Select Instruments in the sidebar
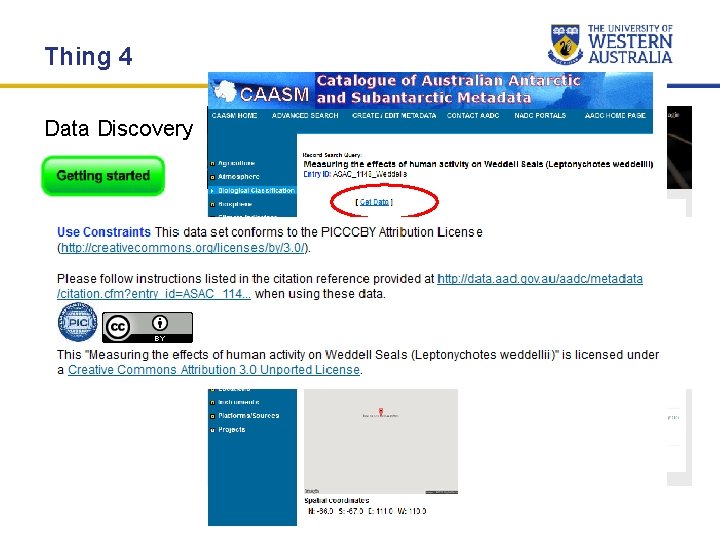This screenshot has height=540, width=720. (239, 402)
